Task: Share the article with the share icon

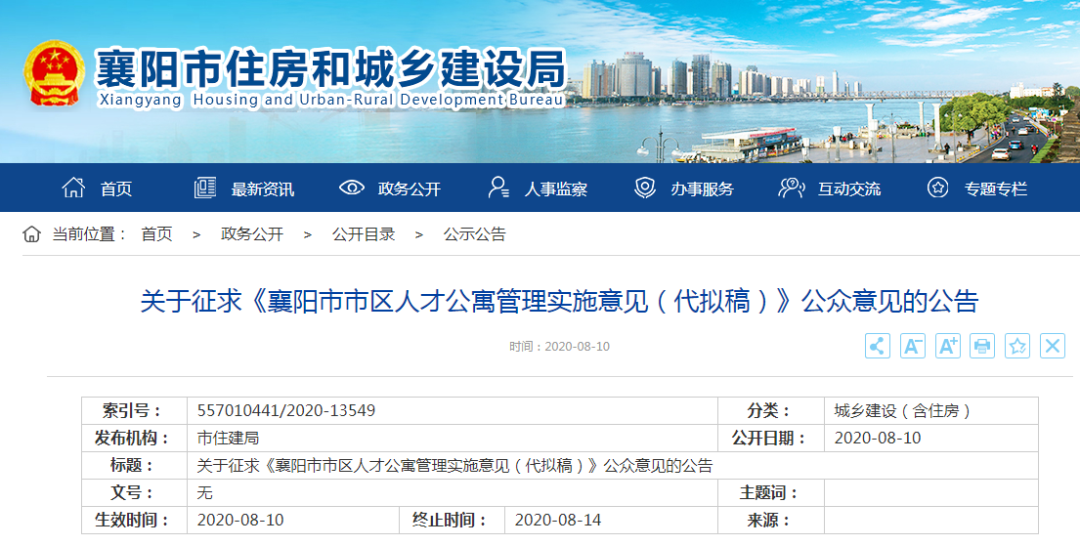Action: click(x=878, y=346)
